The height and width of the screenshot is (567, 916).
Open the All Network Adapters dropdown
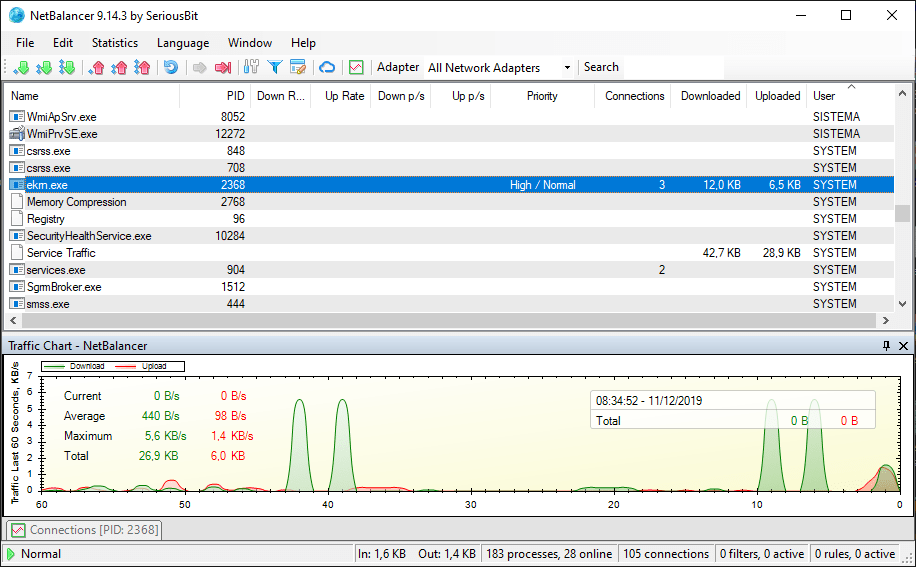pyautogui.click(x=567, y=68)
